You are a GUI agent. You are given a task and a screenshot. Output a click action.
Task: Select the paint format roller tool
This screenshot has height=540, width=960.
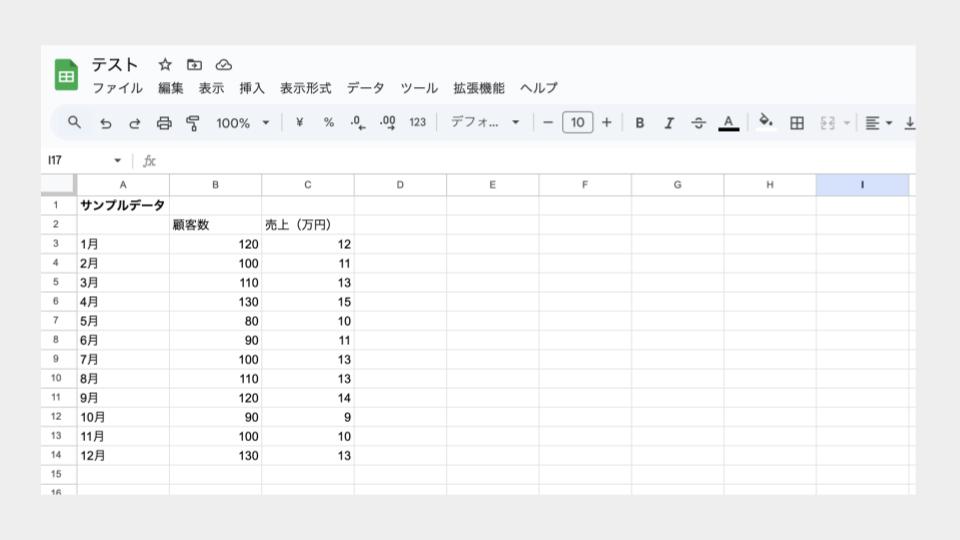193,123
